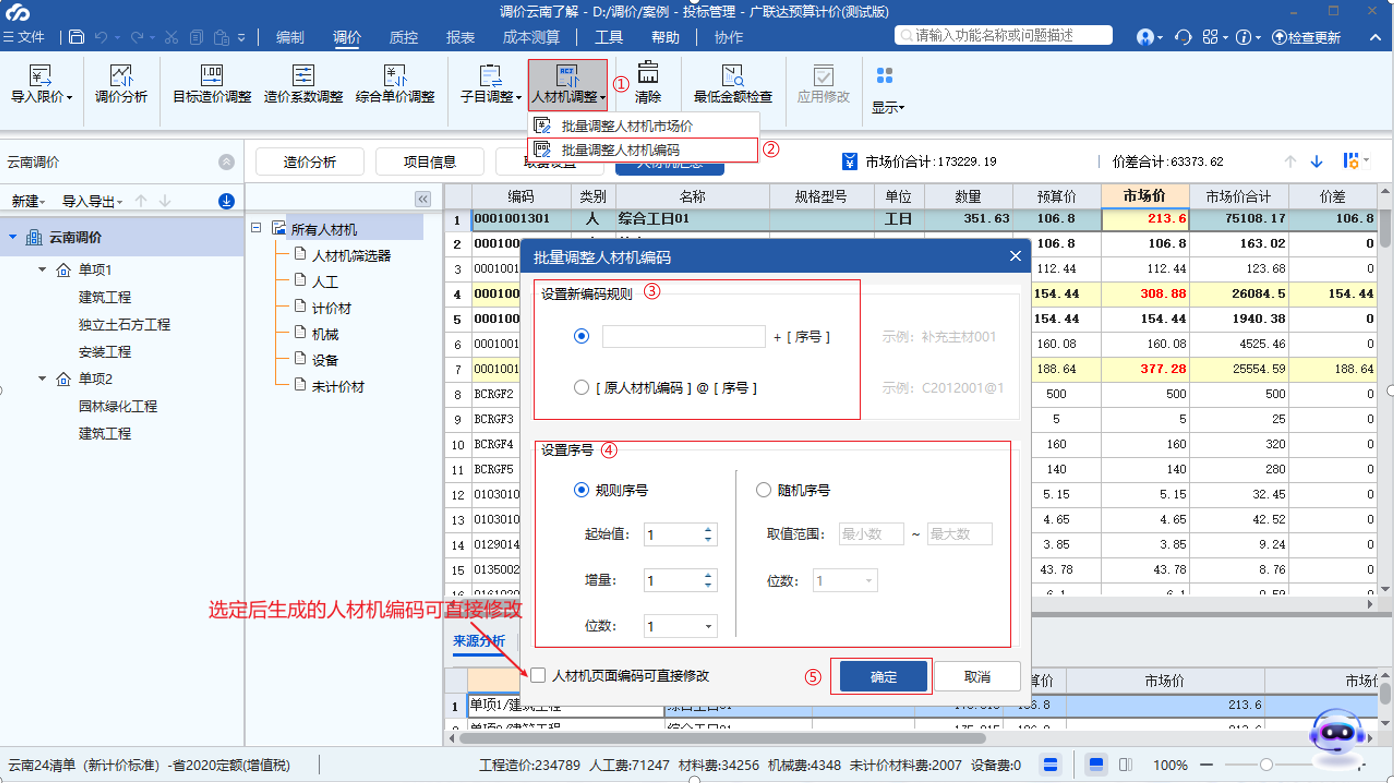
Task: Increase the 增量 spinner value
Action: pos(709,575)
